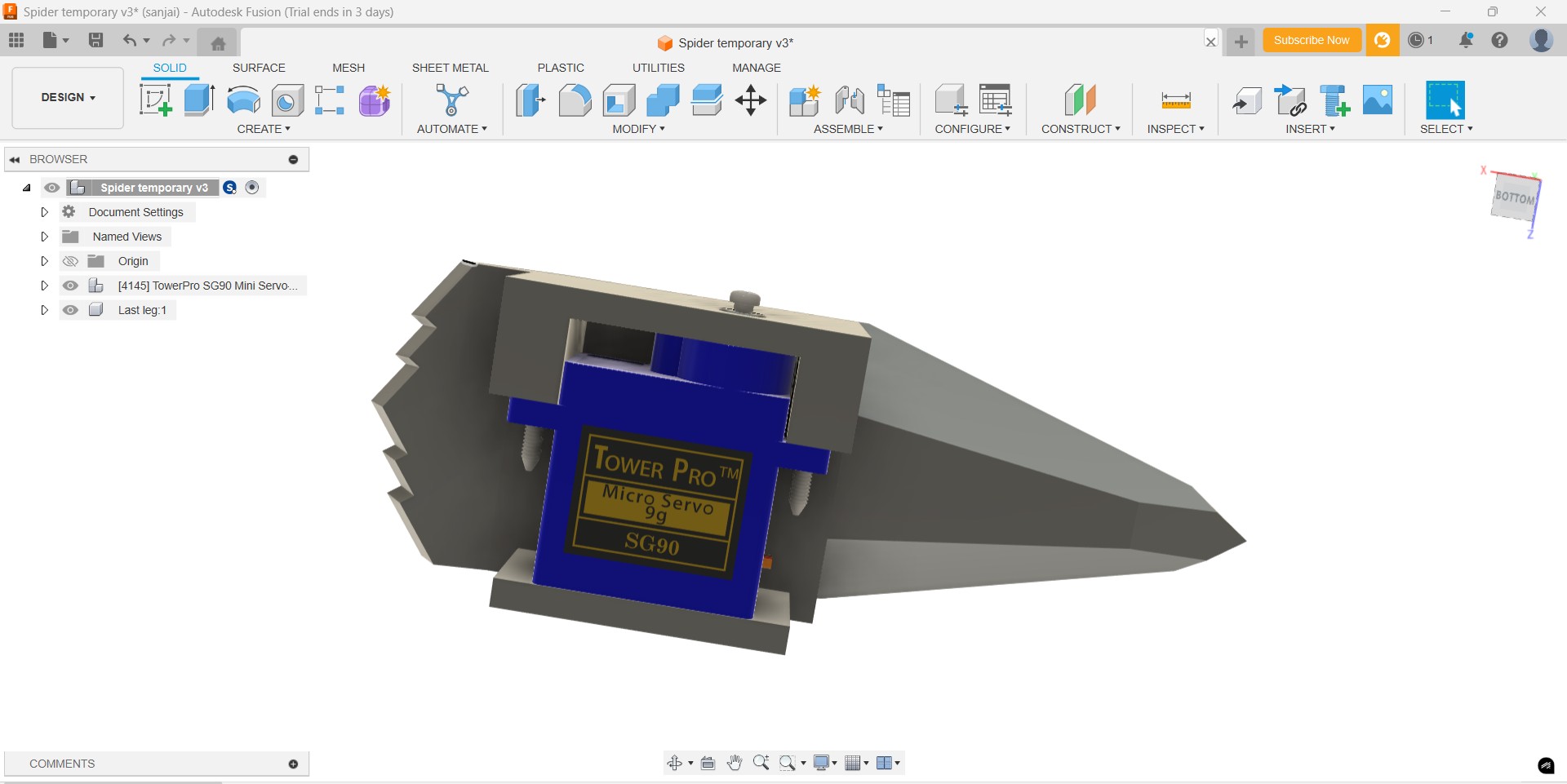This screenshot has height=784, width=1567.
Task: Hide the TowerPro SG90 Mini Servo component
Action: click(x=70, y=286)
